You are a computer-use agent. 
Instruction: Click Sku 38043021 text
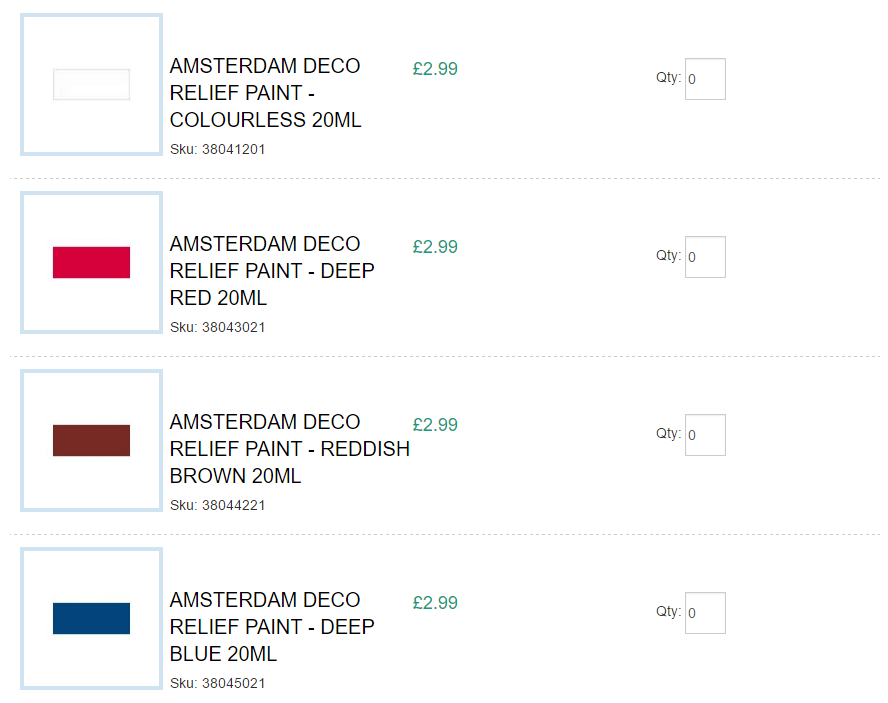(x=217, y=327)
